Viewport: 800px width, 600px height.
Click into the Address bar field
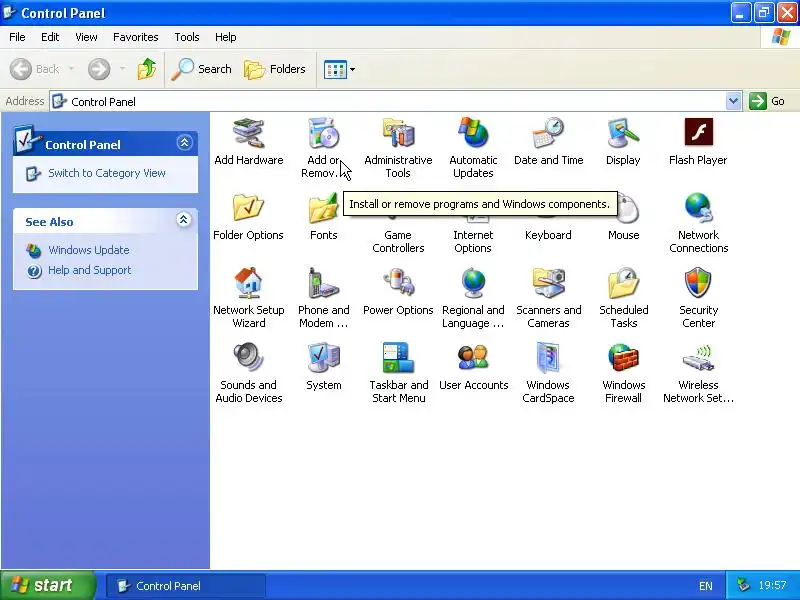388,101
